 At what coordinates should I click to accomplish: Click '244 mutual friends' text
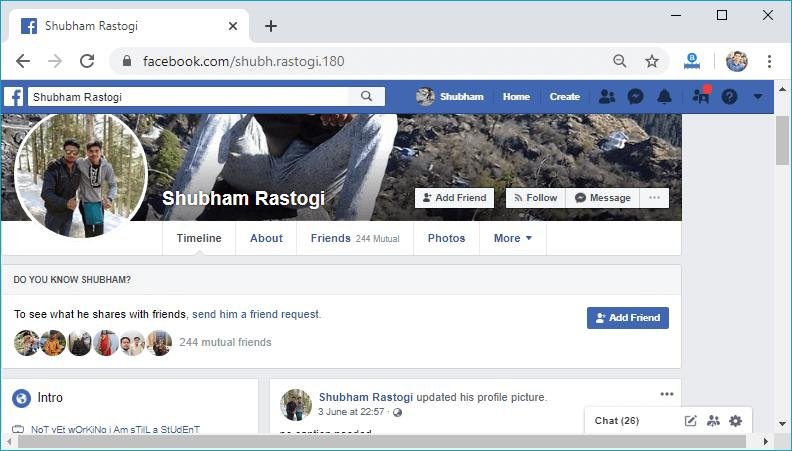(x=225, y=342)
